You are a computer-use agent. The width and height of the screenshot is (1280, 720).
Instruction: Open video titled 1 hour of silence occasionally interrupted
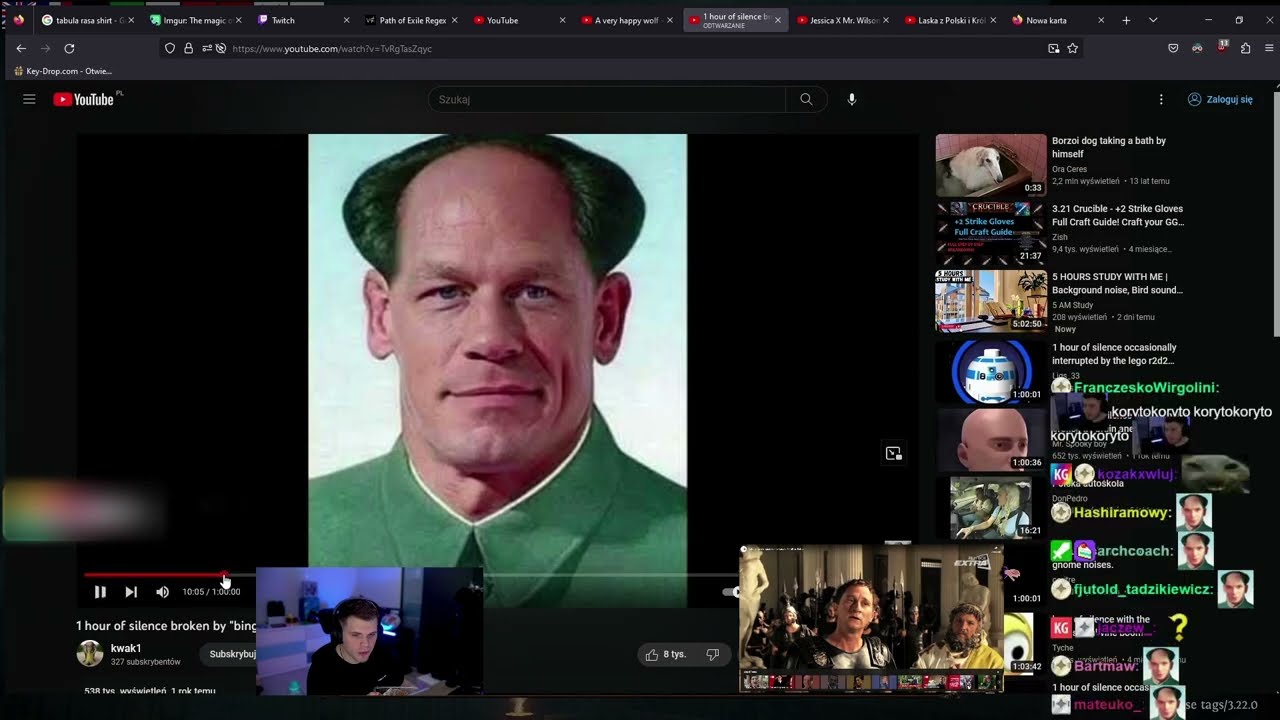click(x=1114, y=354)
